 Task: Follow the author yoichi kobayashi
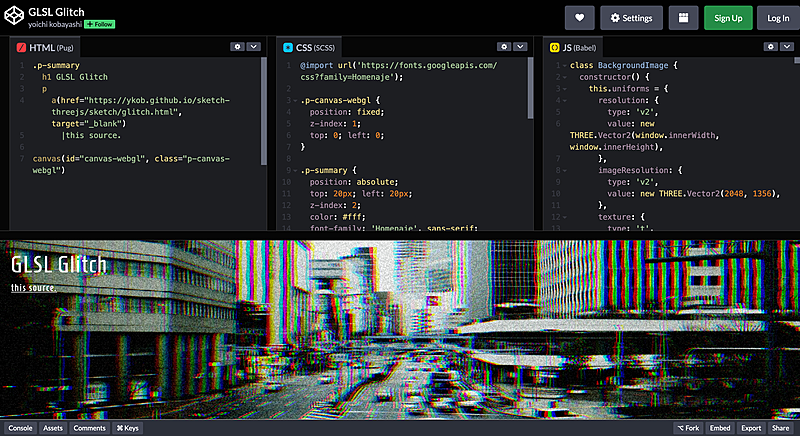(99, 22)
